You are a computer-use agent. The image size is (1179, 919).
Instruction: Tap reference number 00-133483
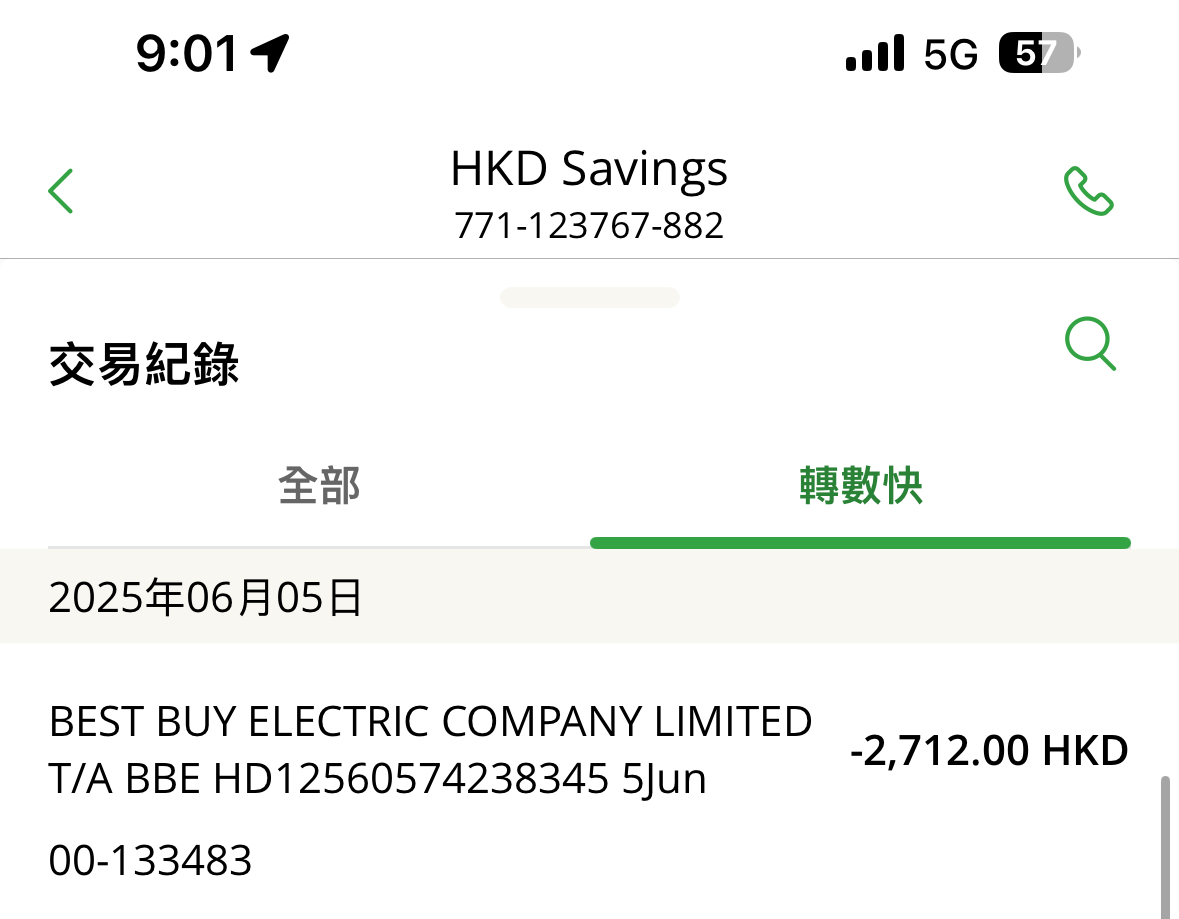(150, 860)
